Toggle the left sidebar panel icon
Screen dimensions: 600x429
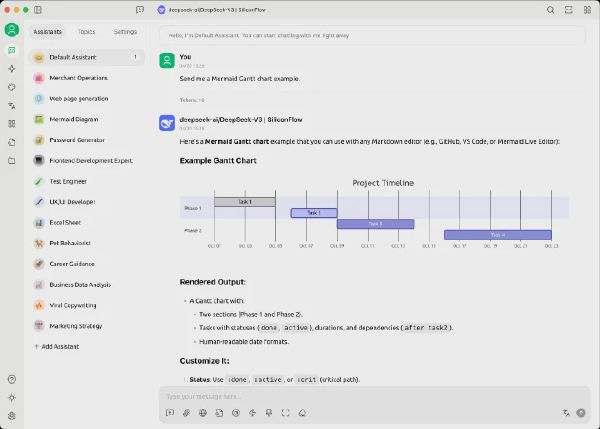38,10
